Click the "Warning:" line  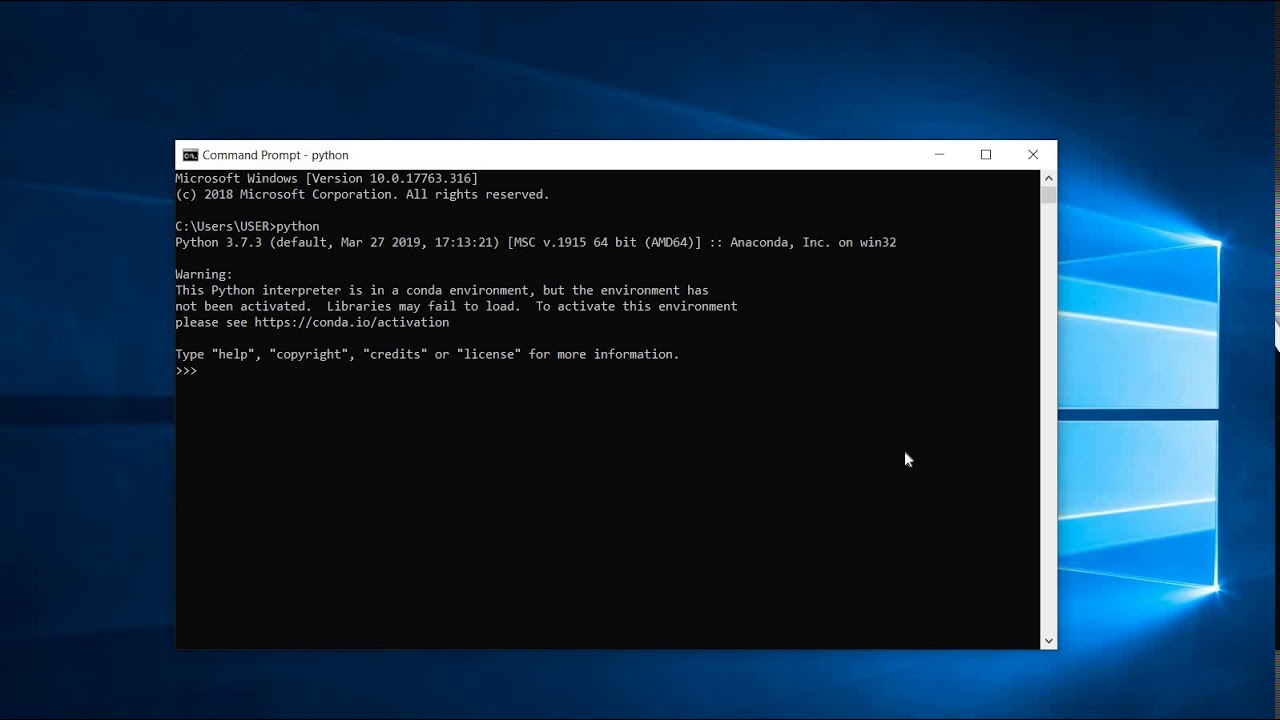[x=204, y=274]
